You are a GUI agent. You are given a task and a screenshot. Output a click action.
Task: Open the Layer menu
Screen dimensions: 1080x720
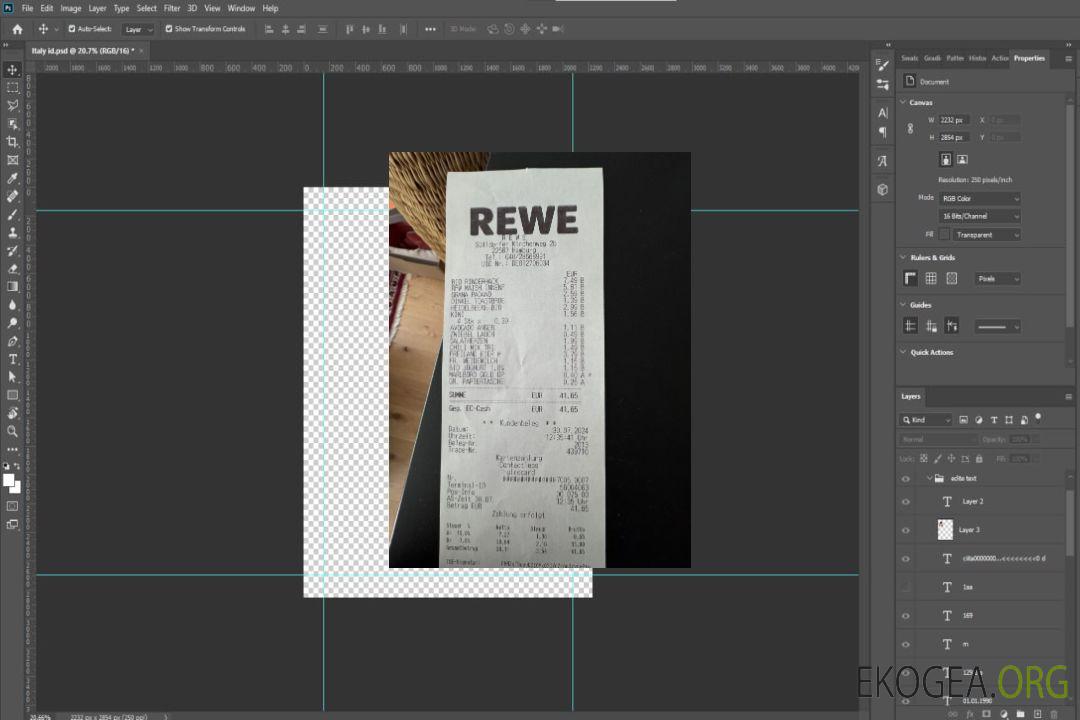(97, 8)
